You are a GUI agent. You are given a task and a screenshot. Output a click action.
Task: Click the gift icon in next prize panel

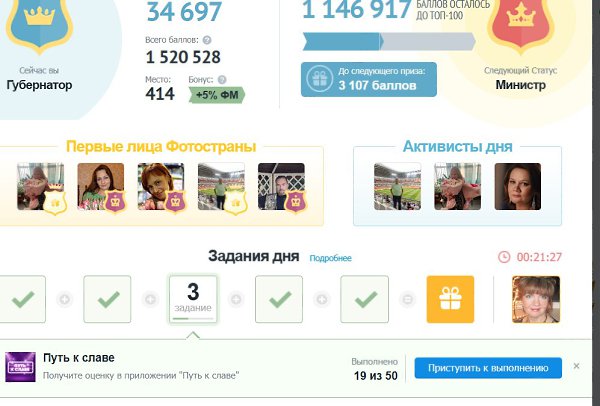coord(320,79)
